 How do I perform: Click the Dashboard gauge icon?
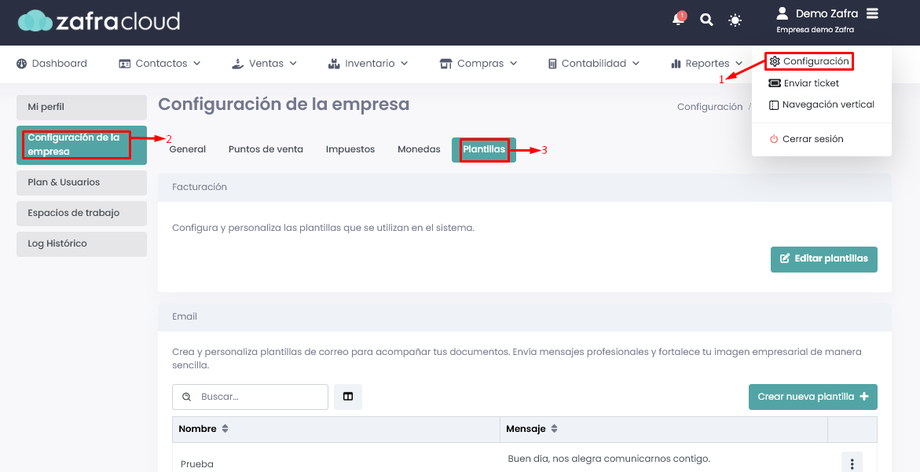(22, 63)
